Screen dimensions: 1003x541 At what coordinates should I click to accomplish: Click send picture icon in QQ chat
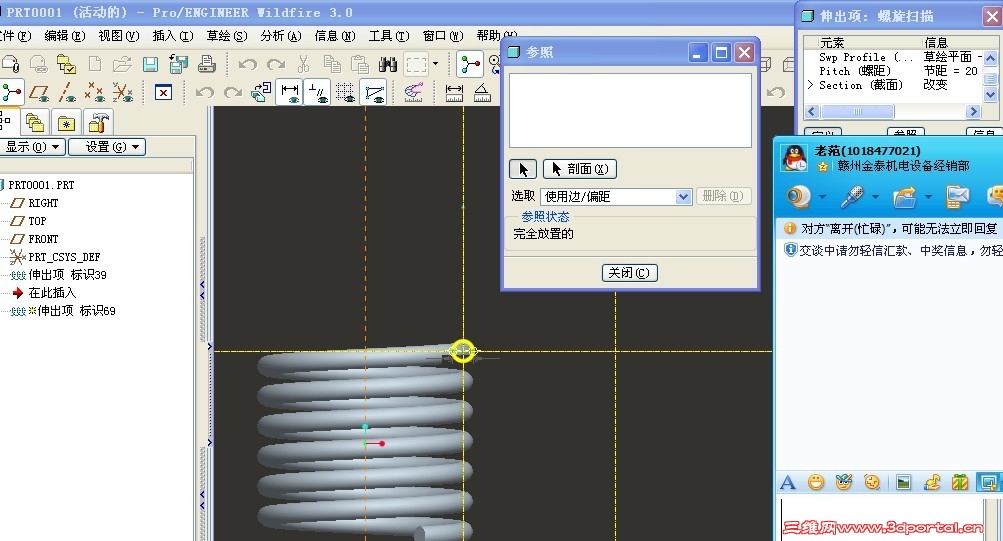(903, 482)
